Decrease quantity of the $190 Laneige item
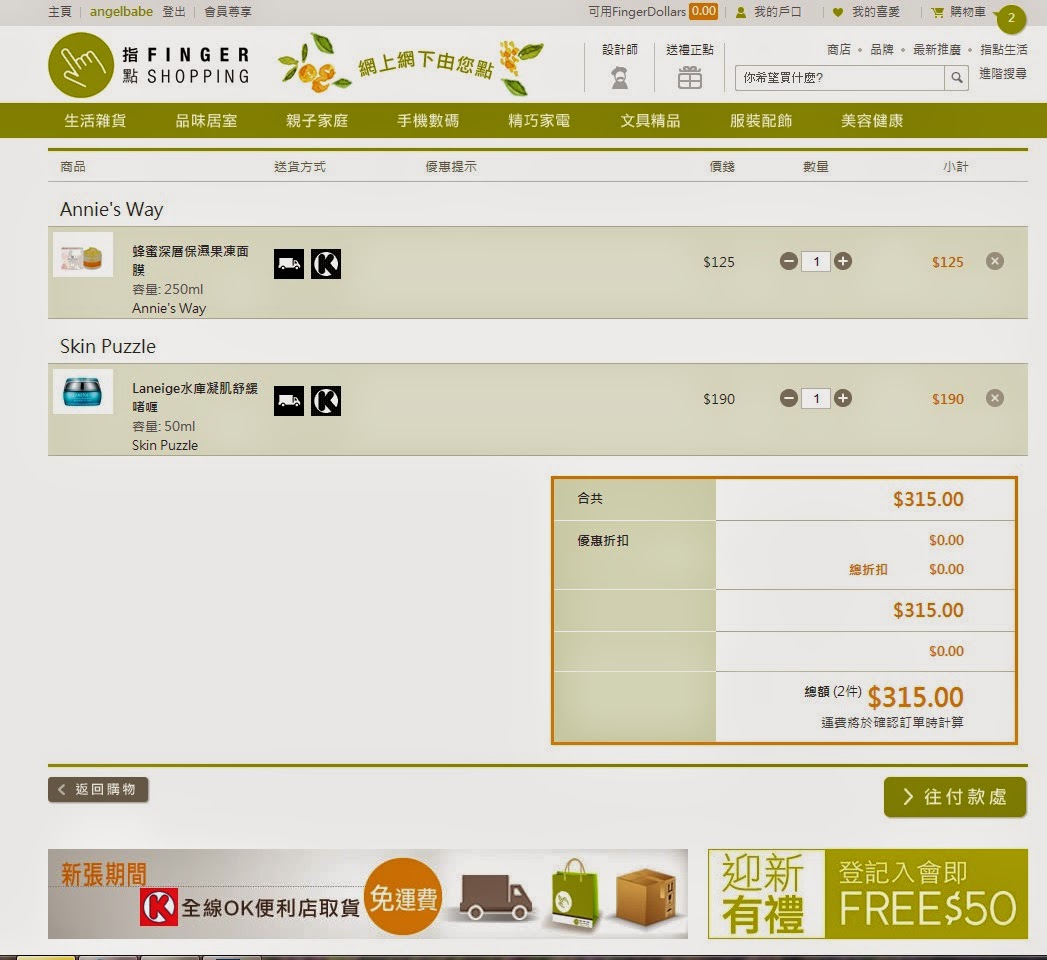Image resolution: width=1047 pixels, height=960 pixels. click(x=789, y=398)
